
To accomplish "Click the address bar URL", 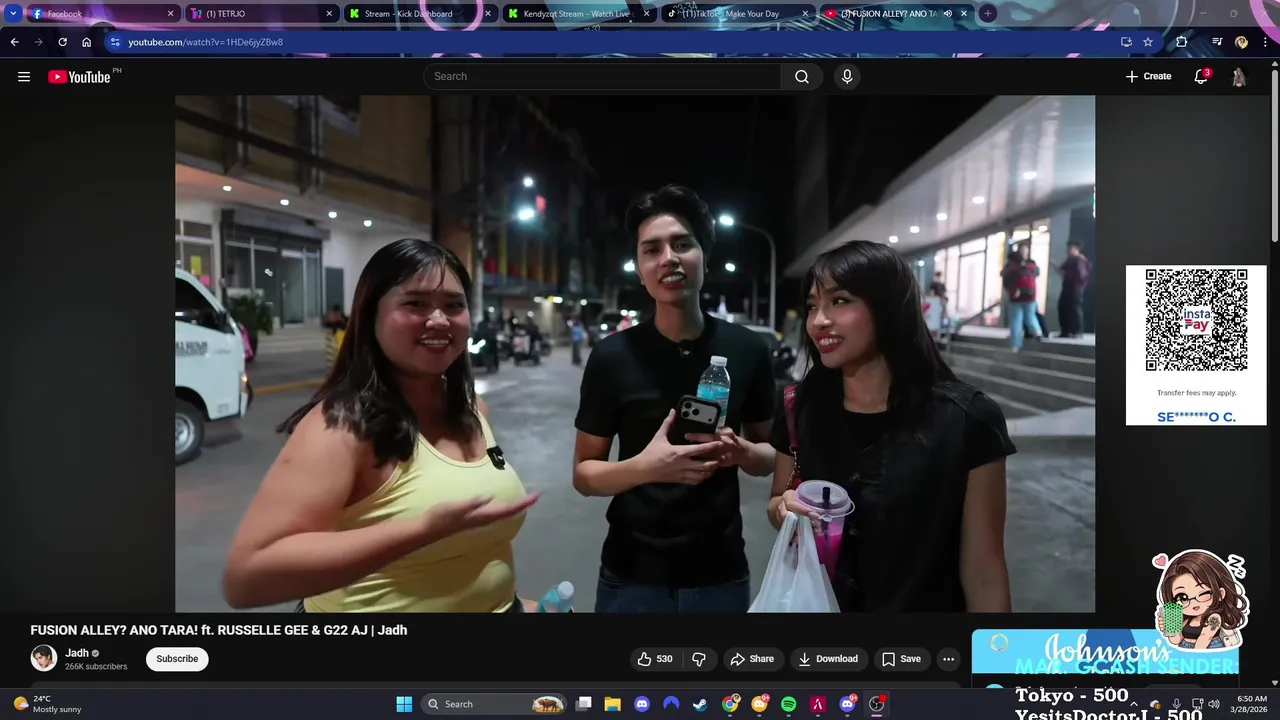I will (x=205, y=42).
